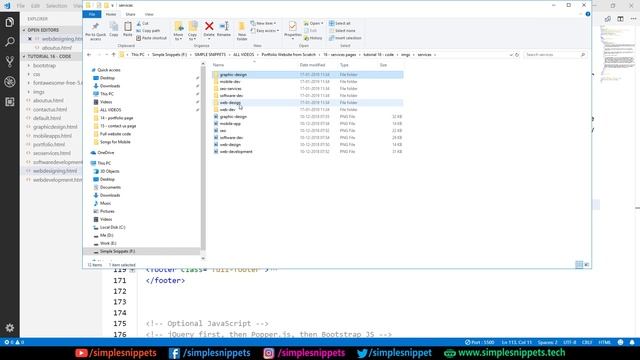Open VS Code Debug icon in activity bar

(9, 82)
